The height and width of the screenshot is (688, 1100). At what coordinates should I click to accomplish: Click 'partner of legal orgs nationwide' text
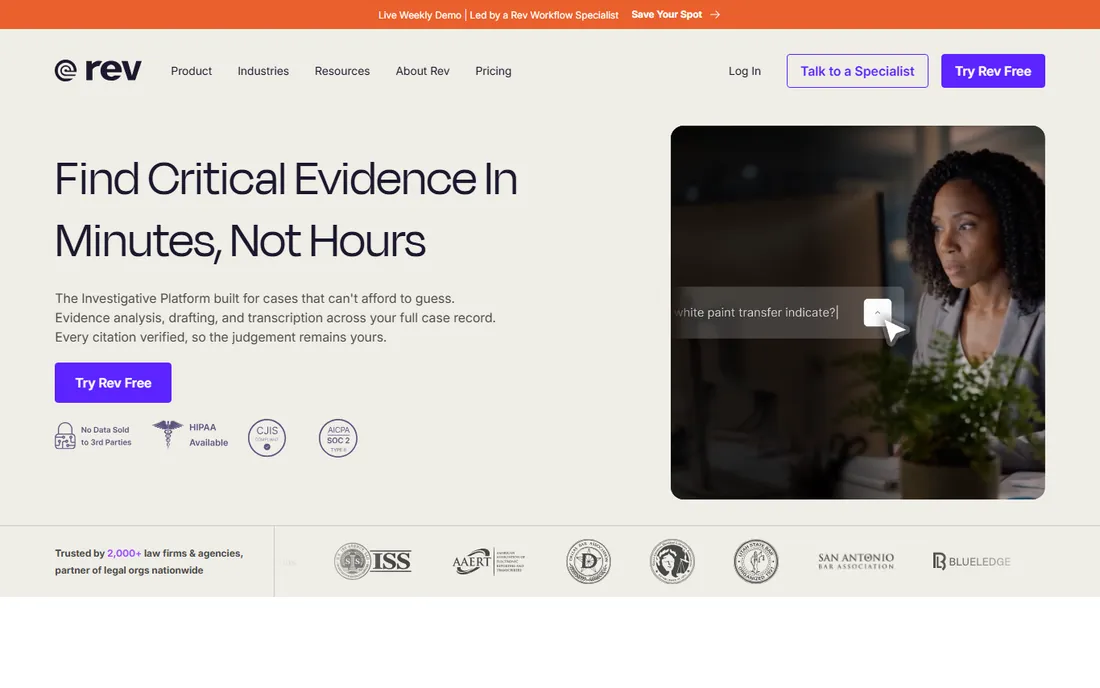129,570
